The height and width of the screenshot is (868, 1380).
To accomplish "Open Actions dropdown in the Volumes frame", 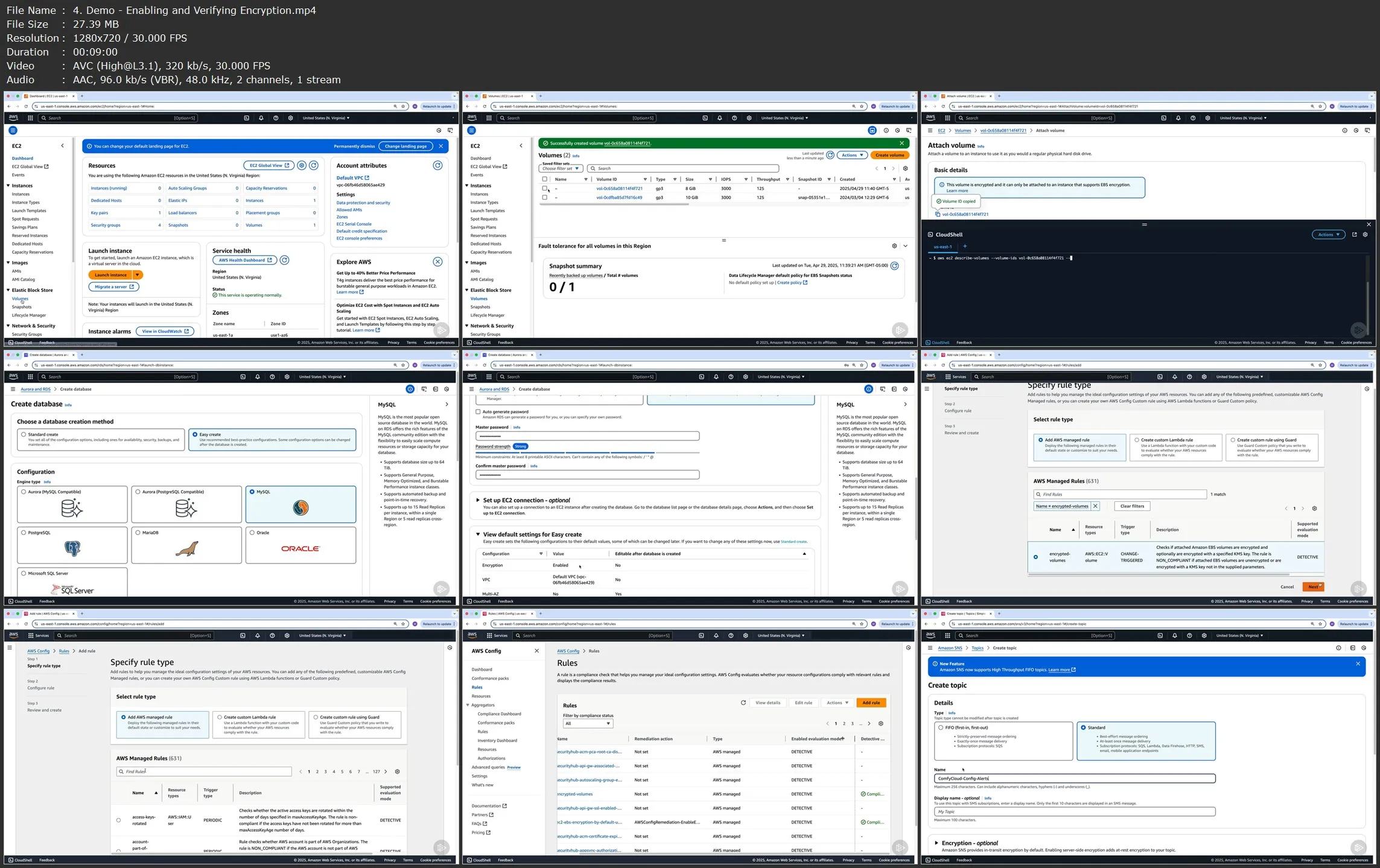I will tap(852, 155).
